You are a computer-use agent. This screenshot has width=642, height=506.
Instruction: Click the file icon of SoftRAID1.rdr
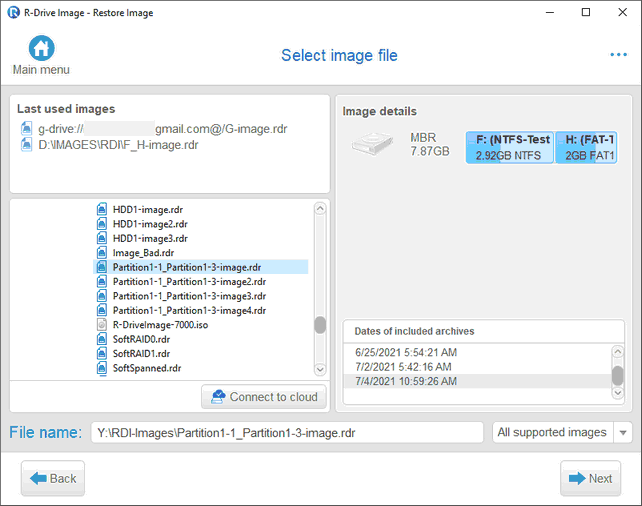(102, 353)
